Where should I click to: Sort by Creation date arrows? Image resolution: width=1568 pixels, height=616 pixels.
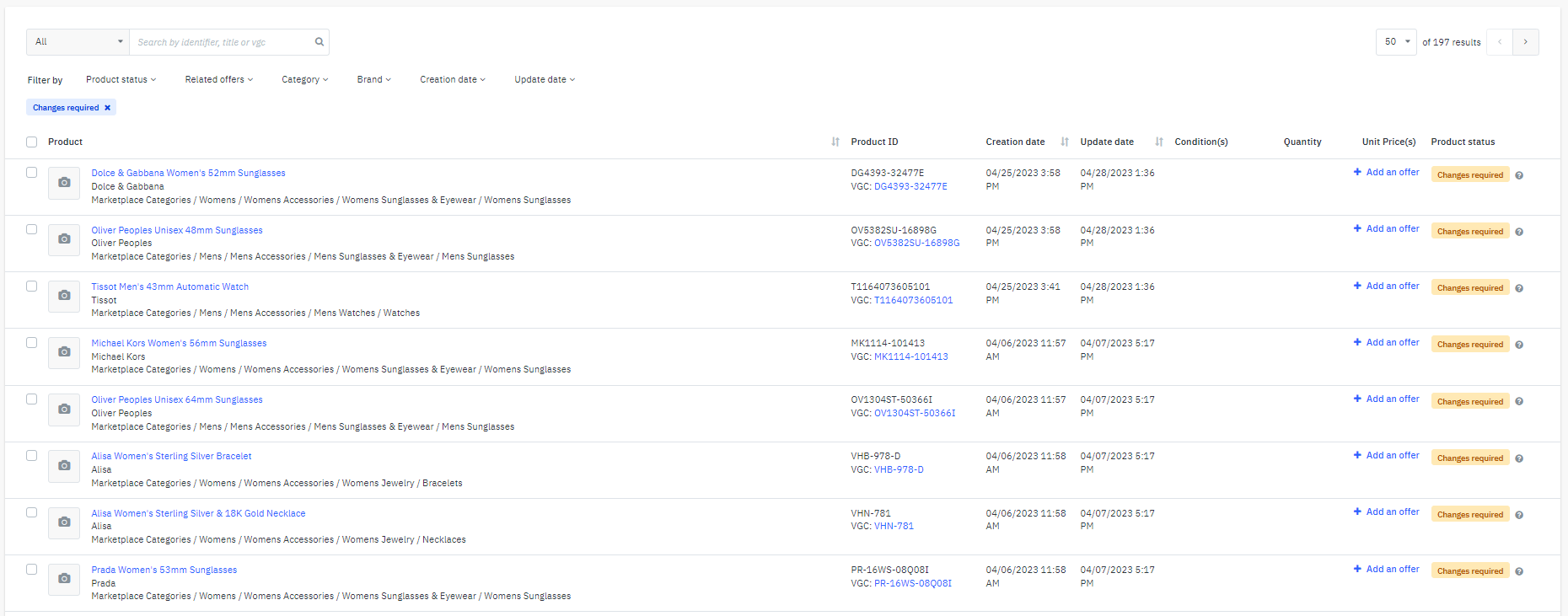coord(1065,142)
